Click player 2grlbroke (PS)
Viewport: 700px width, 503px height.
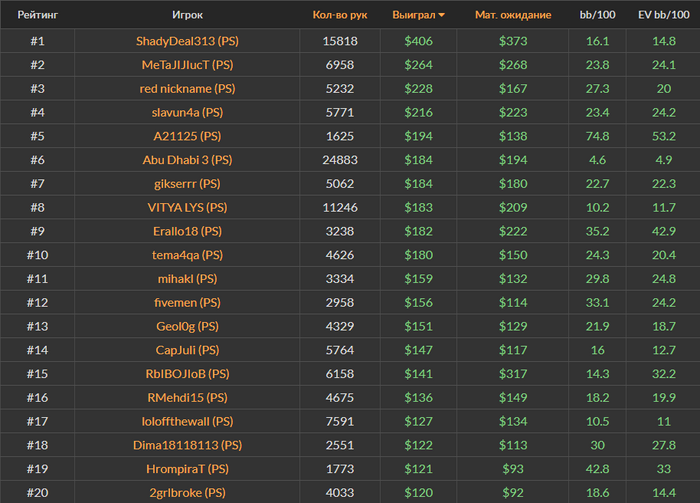(187, 492)
